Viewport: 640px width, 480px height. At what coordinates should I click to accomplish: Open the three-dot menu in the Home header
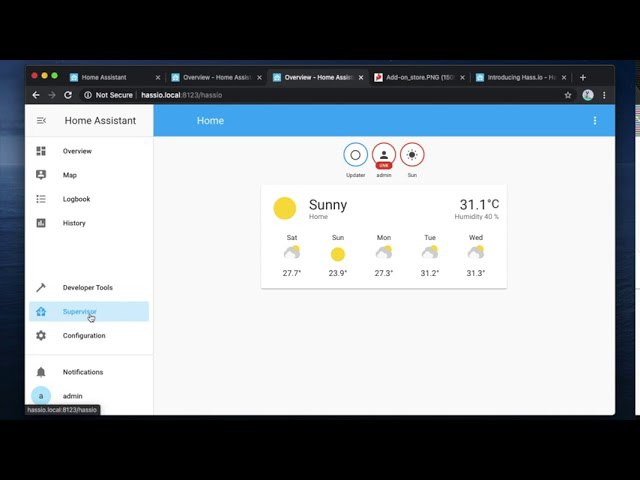[595, 120]
